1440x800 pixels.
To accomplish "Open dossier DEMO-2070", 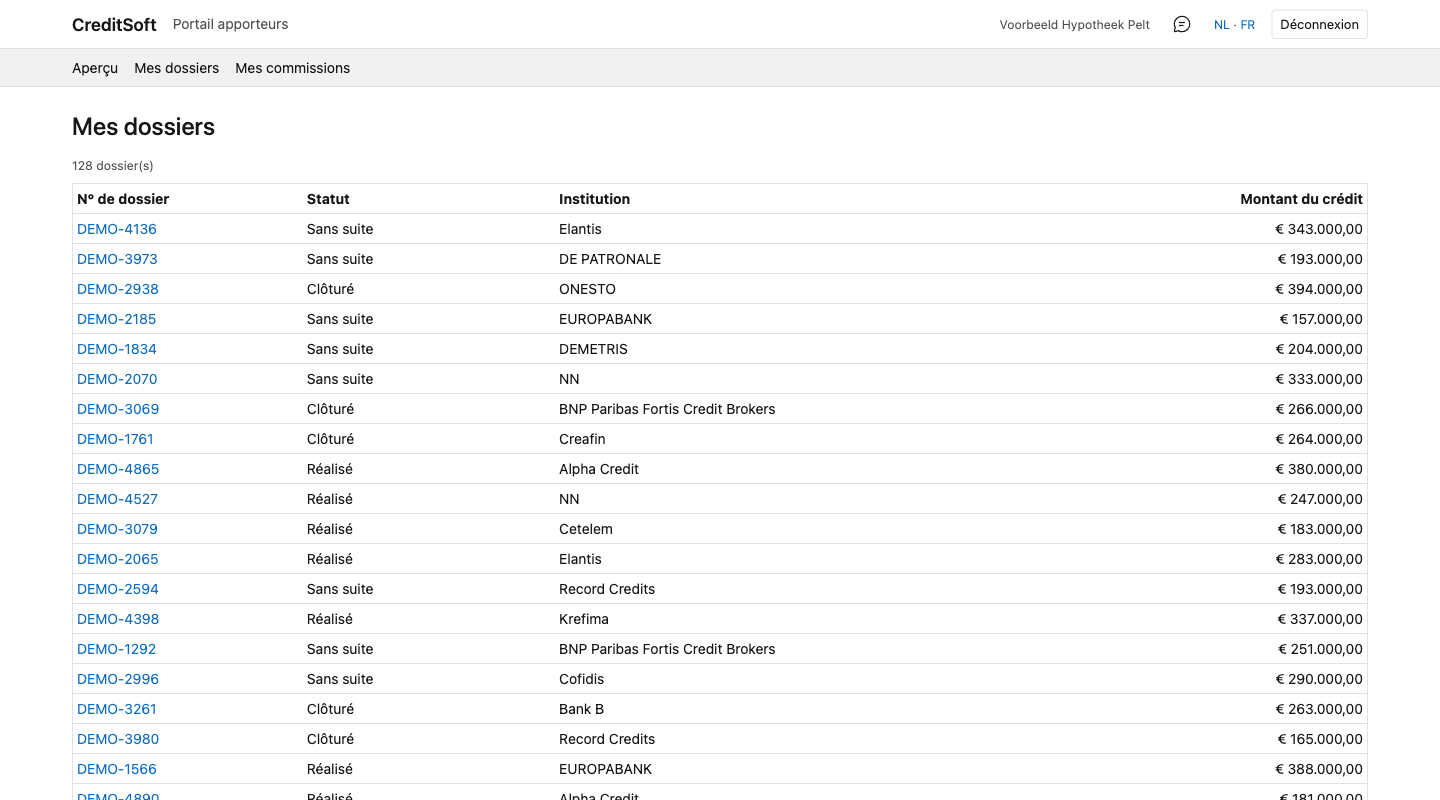I will pos(117,379).
